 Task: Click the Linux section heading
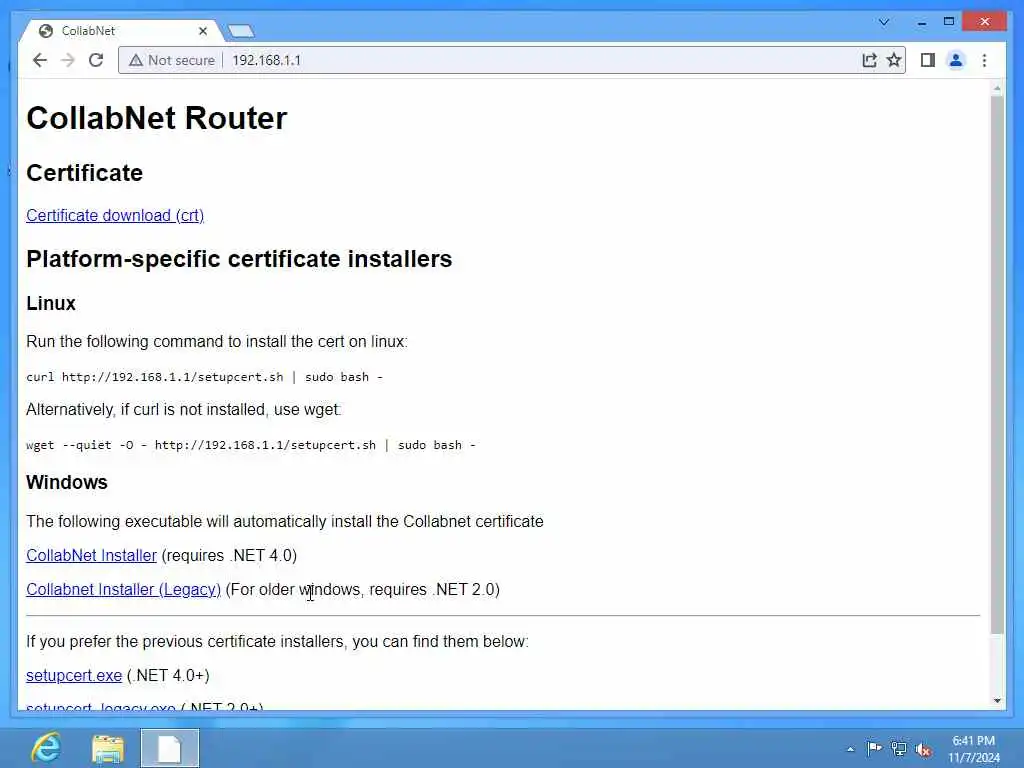point(51,303)
